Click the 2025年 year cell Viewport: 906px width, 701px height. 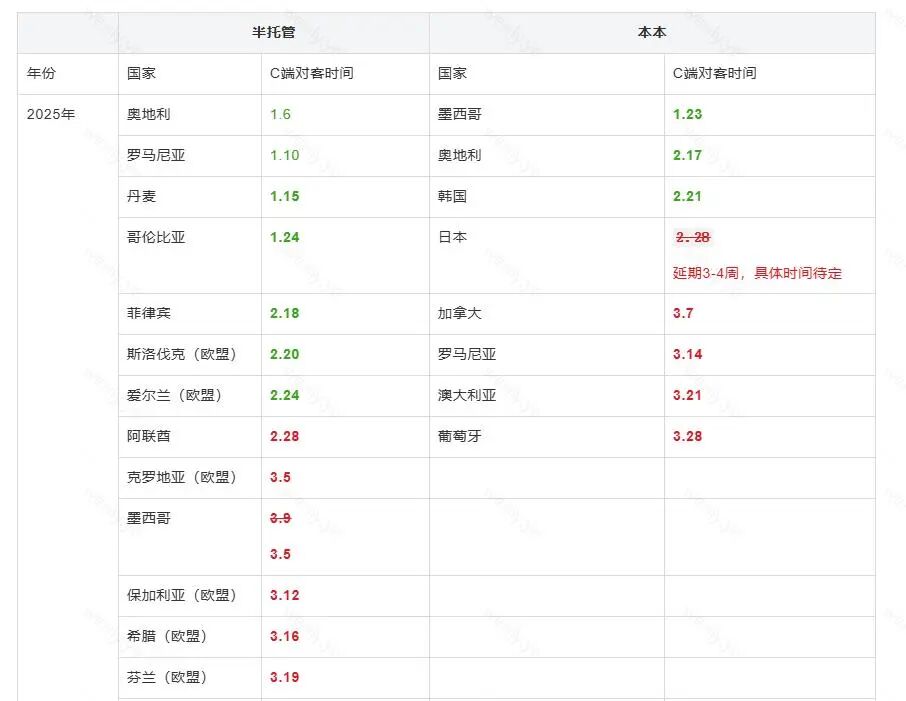coord(50,113)
